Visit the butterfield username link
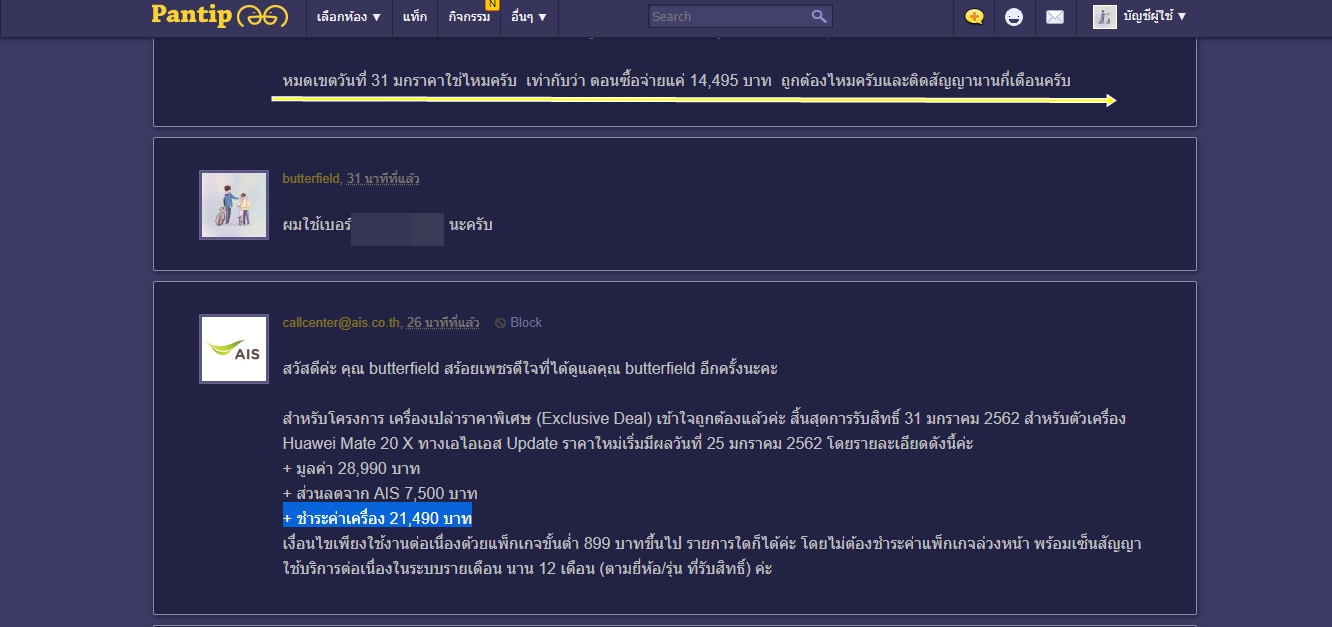 (x=311, y=179)
